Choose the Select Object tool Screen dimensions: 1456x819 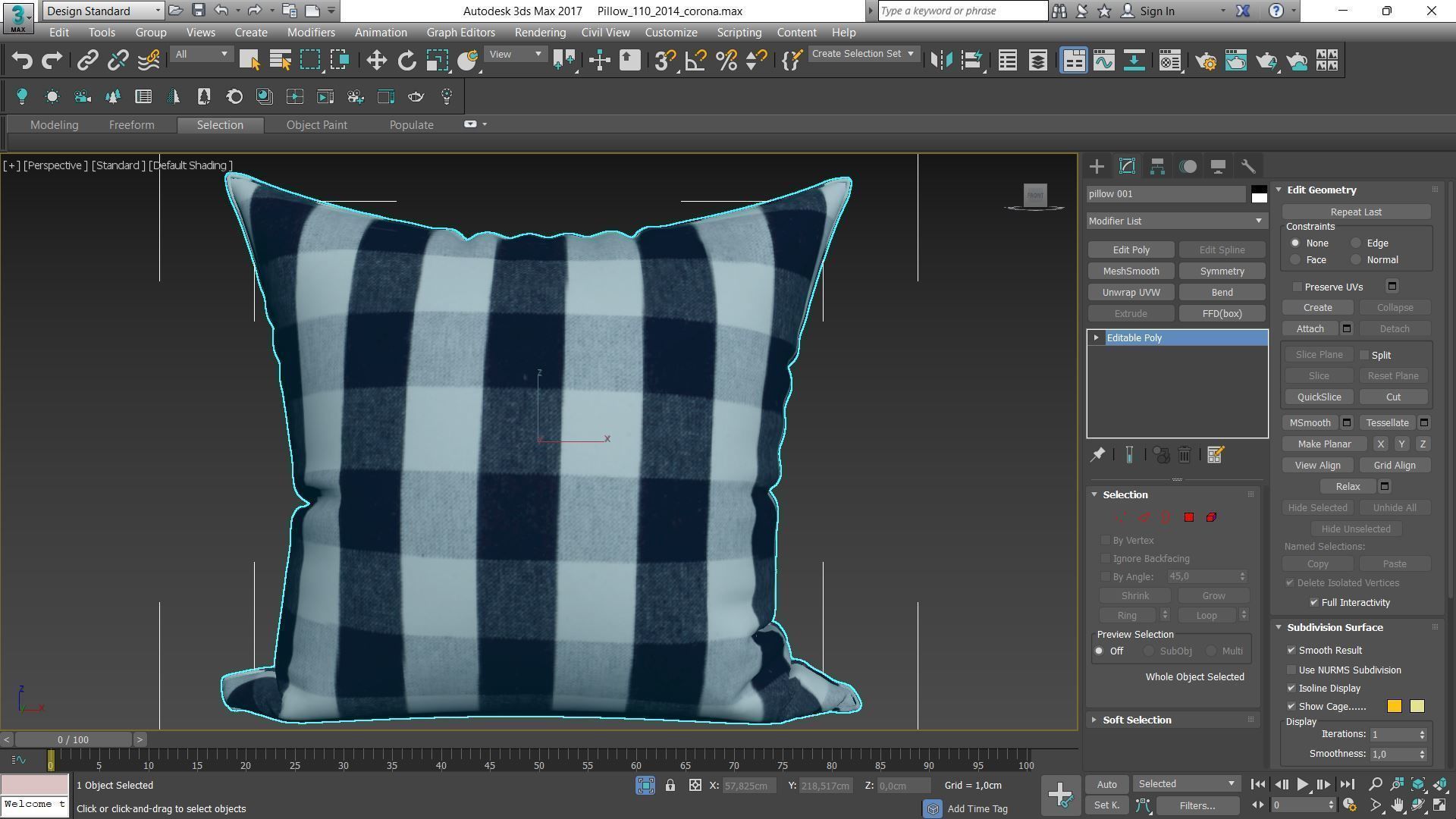point(249,61)
